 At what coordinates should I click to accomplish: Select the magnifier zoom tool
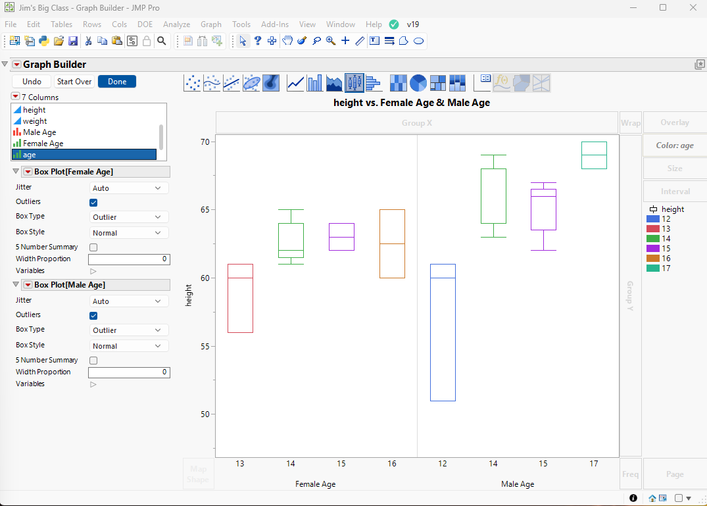coord(330,41)
